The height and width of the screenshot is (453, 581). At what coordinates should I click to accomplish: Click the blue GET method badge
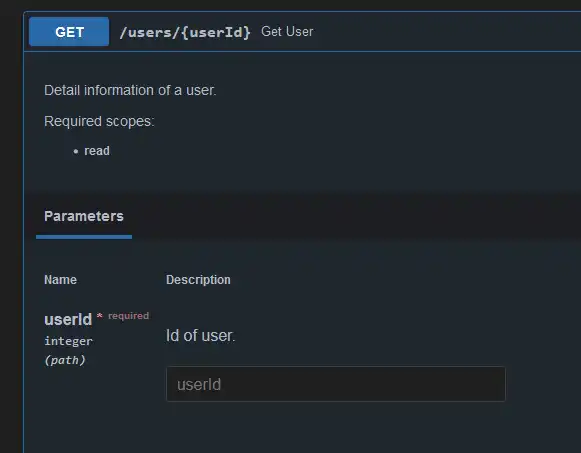click(x=69, y=32)
